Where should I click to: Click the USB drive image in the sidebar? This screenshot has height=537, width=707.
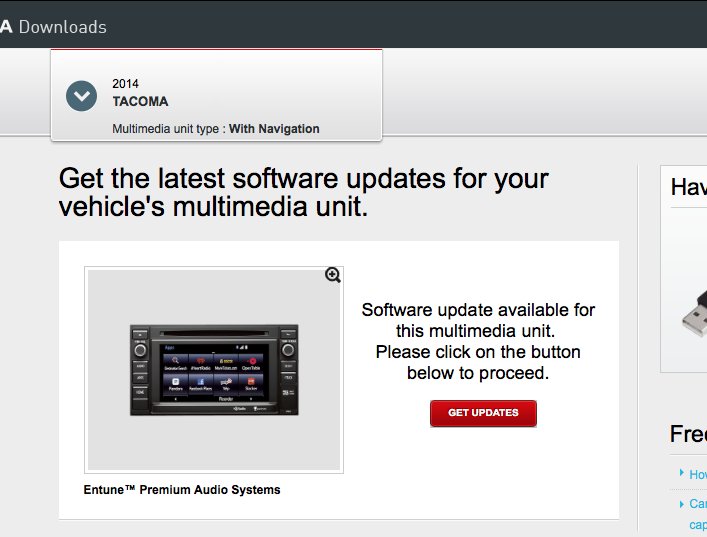coord(694,313)
